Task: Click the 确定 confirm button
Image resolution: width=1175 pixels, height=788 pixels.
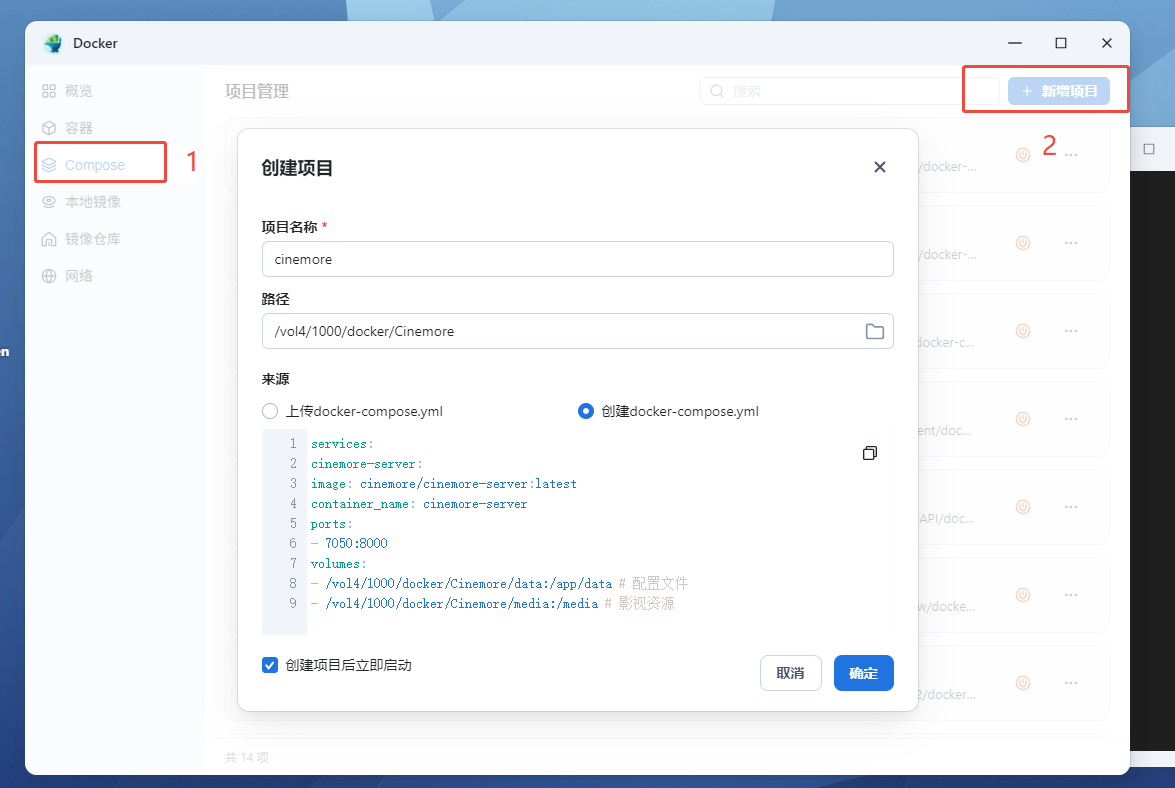Action: point(863,673)
